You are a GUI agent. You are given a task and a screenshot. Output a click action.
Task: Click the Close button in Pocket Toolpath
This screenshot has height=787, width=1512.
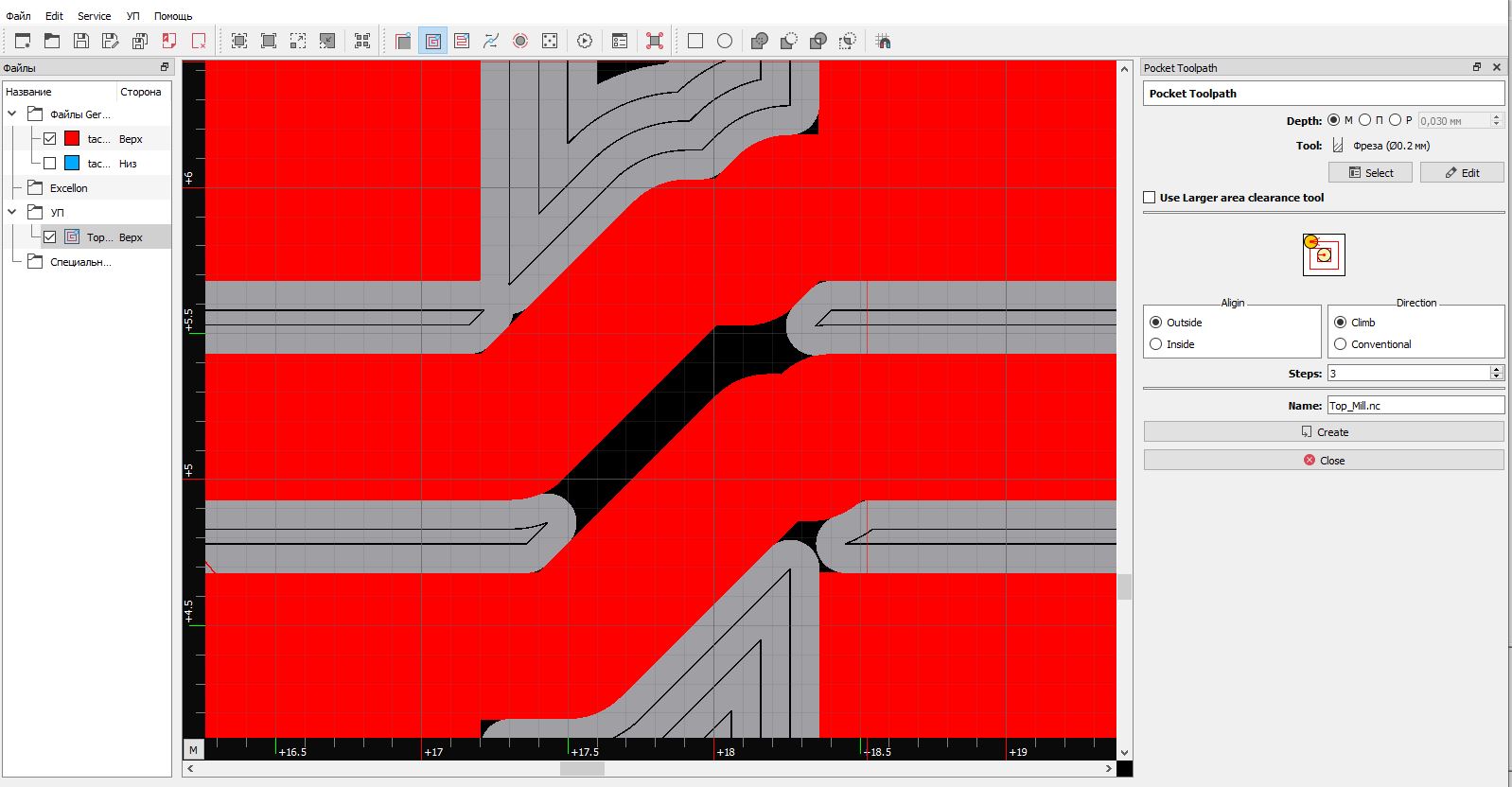pyautogui.click(x=1324, y=460)
